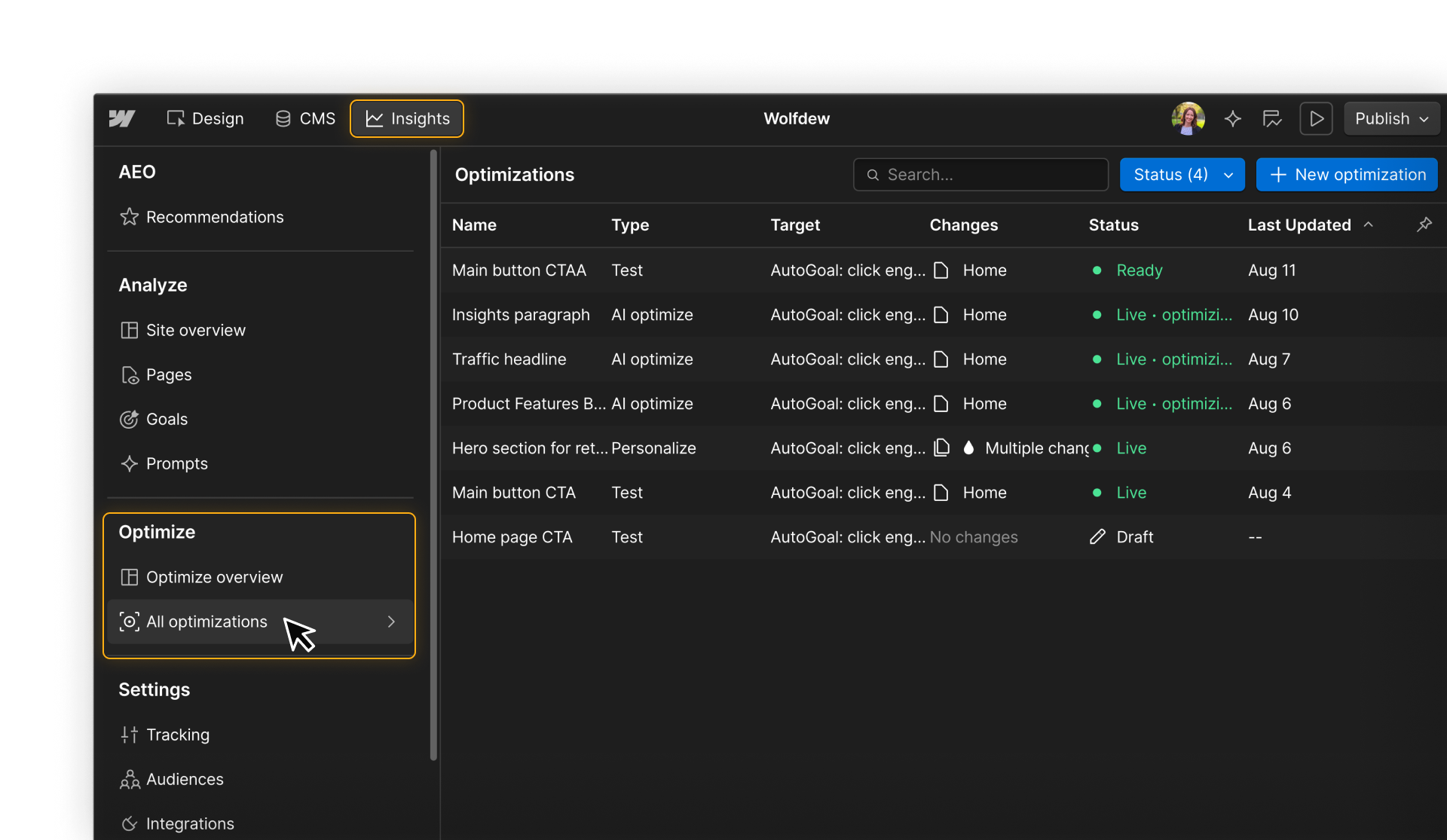The width and height of the screenshot is (1447, 840).
Task: Click the Webflow logo icon
Action: (121, 118)
